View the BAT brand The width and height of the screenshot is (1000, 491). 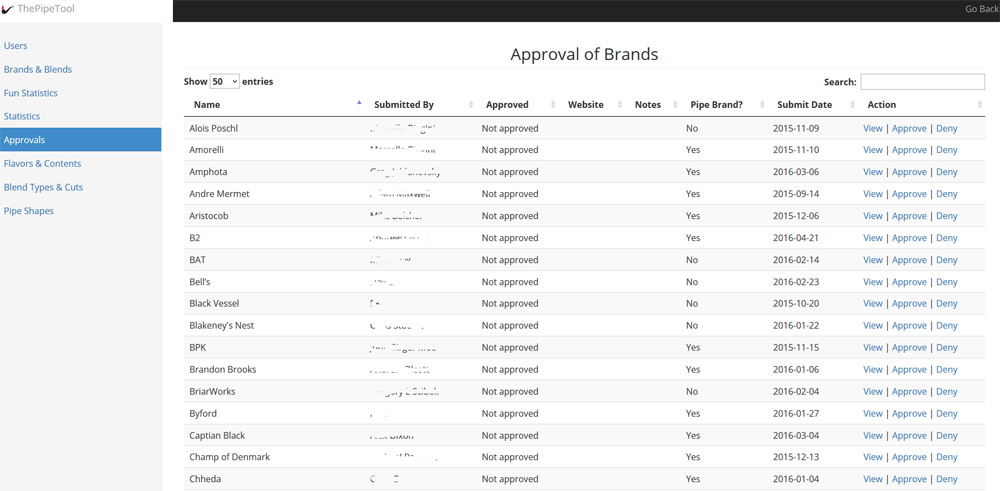[x=872, y=260]
